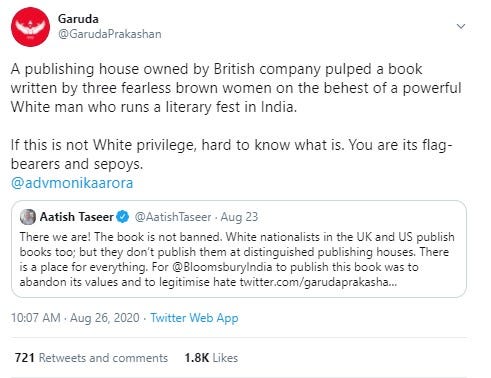Follow the twitter.com/garudaprakasha link
This screenshot has width=491, height=378.
[x=318, y=282]
